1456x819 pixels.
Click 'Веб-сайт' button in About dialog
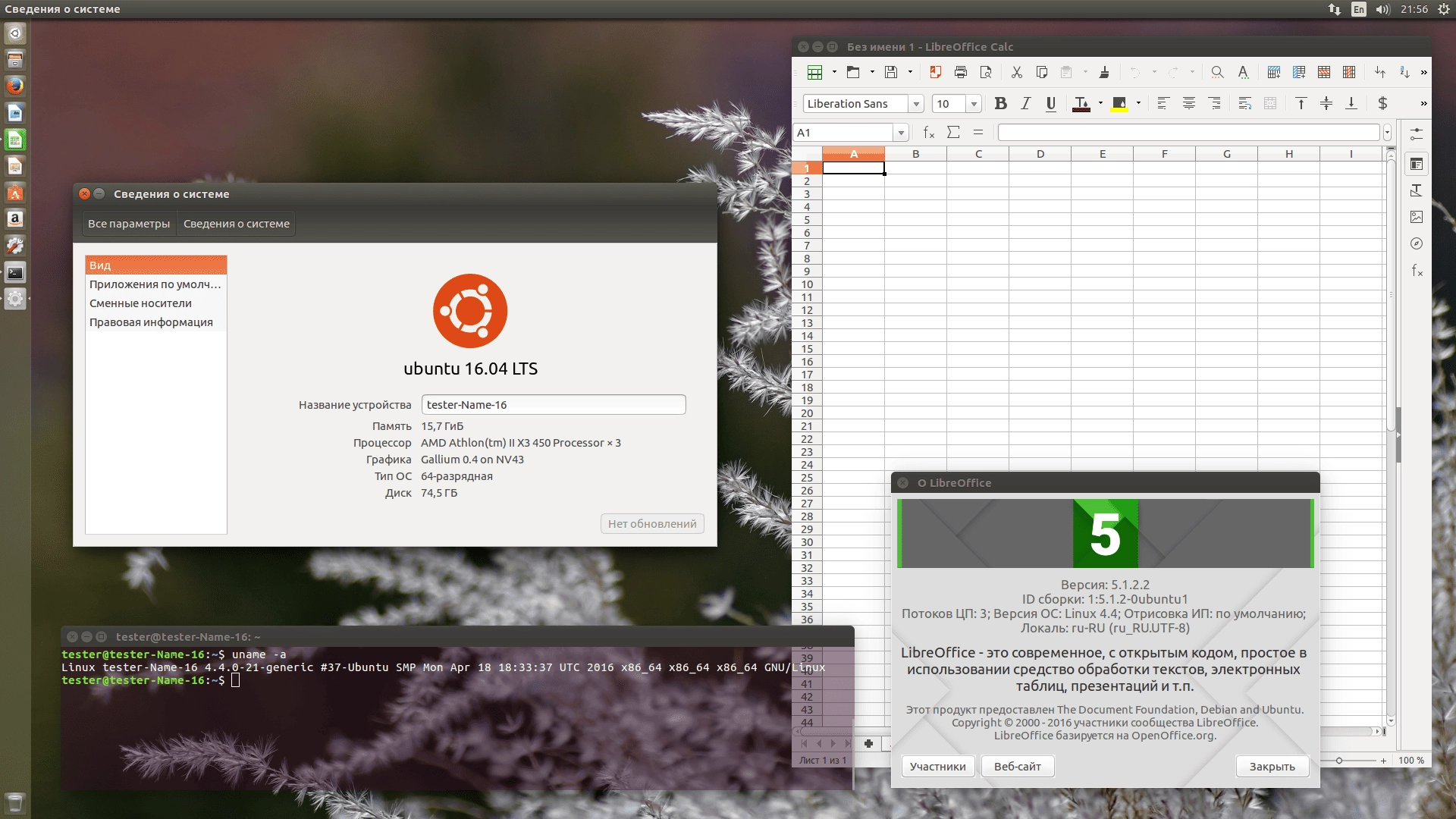point(1018,767)
